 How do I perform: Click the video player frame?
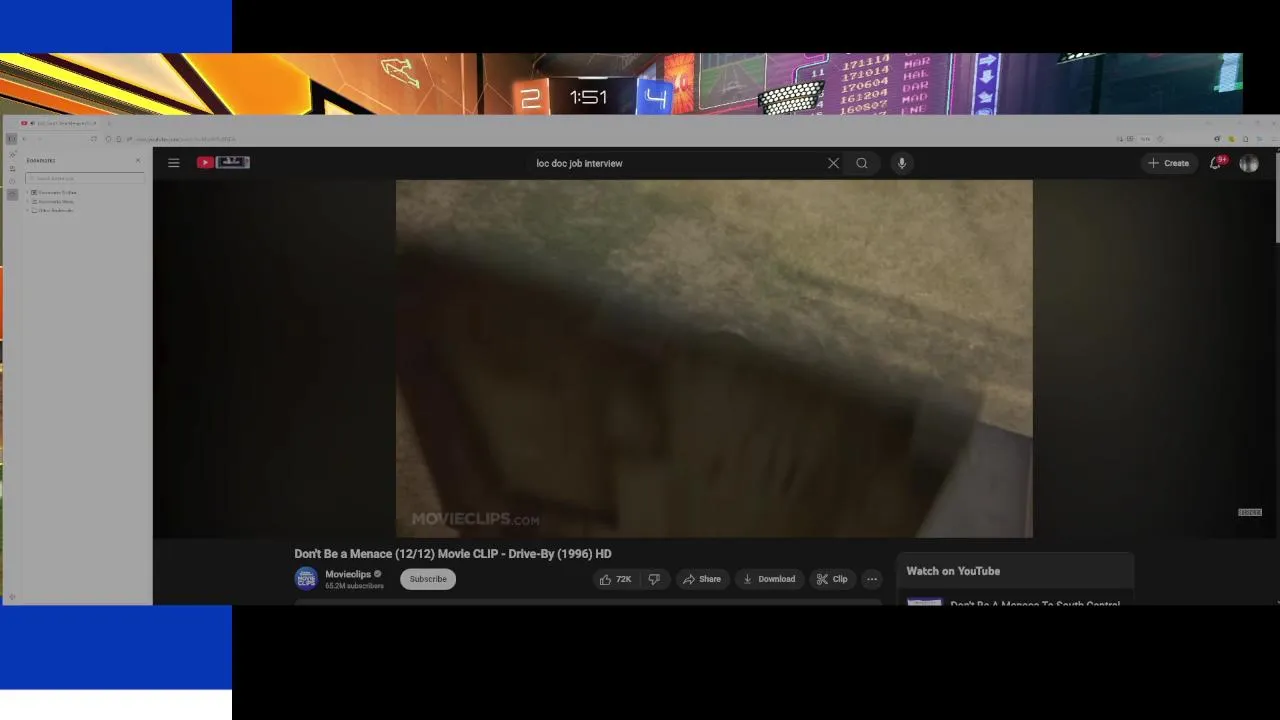coord(714,359)
